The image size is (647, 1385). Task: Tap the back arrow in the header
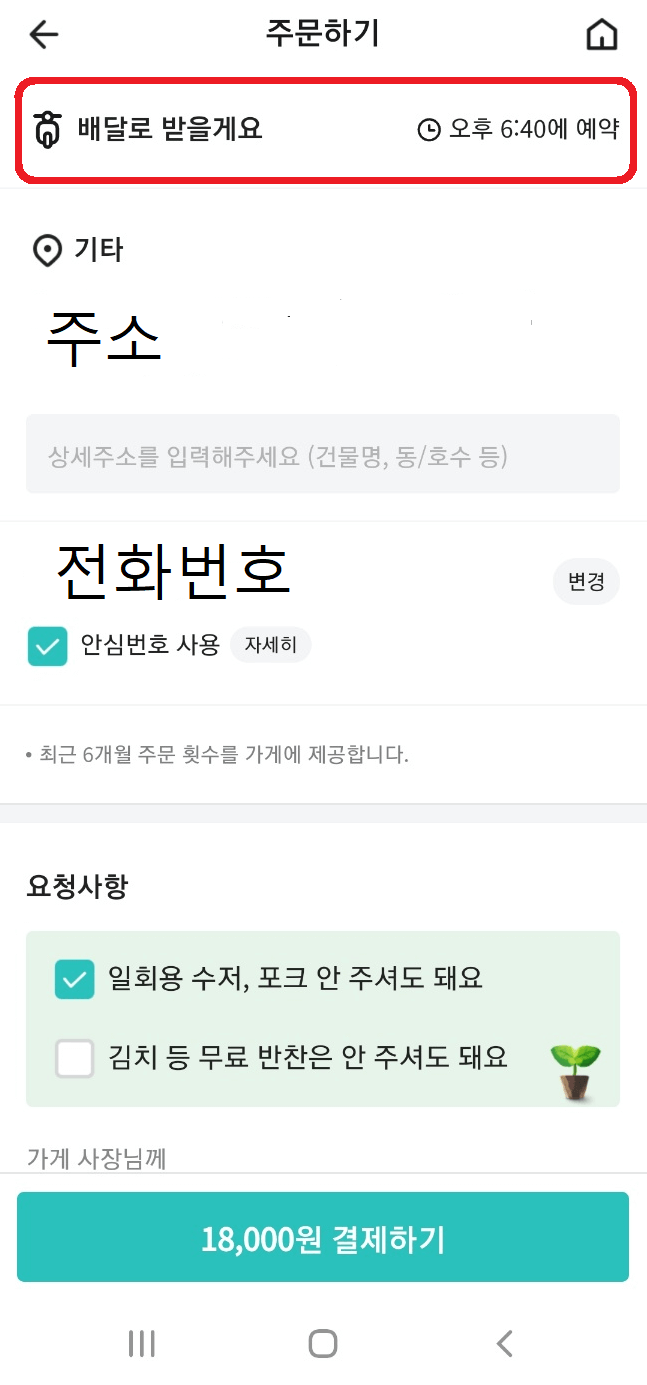pos(42,33)
